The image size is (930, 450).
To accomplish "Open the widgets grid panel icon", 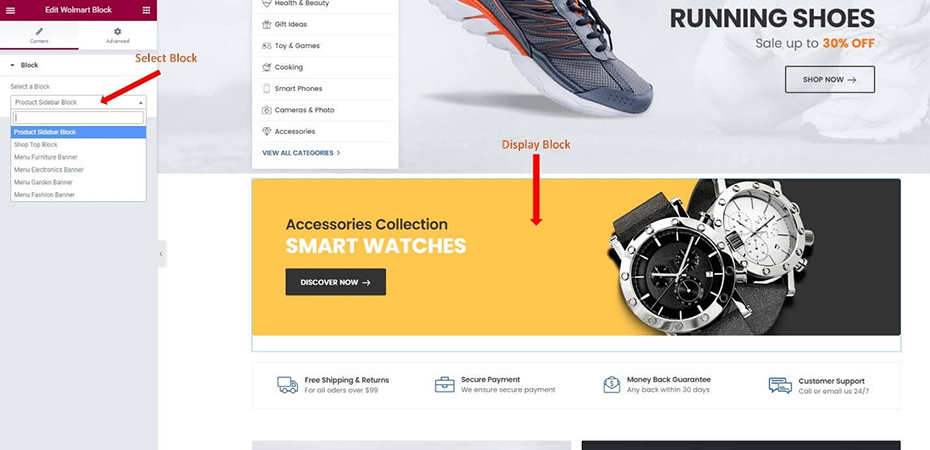I will click(146, 10).
